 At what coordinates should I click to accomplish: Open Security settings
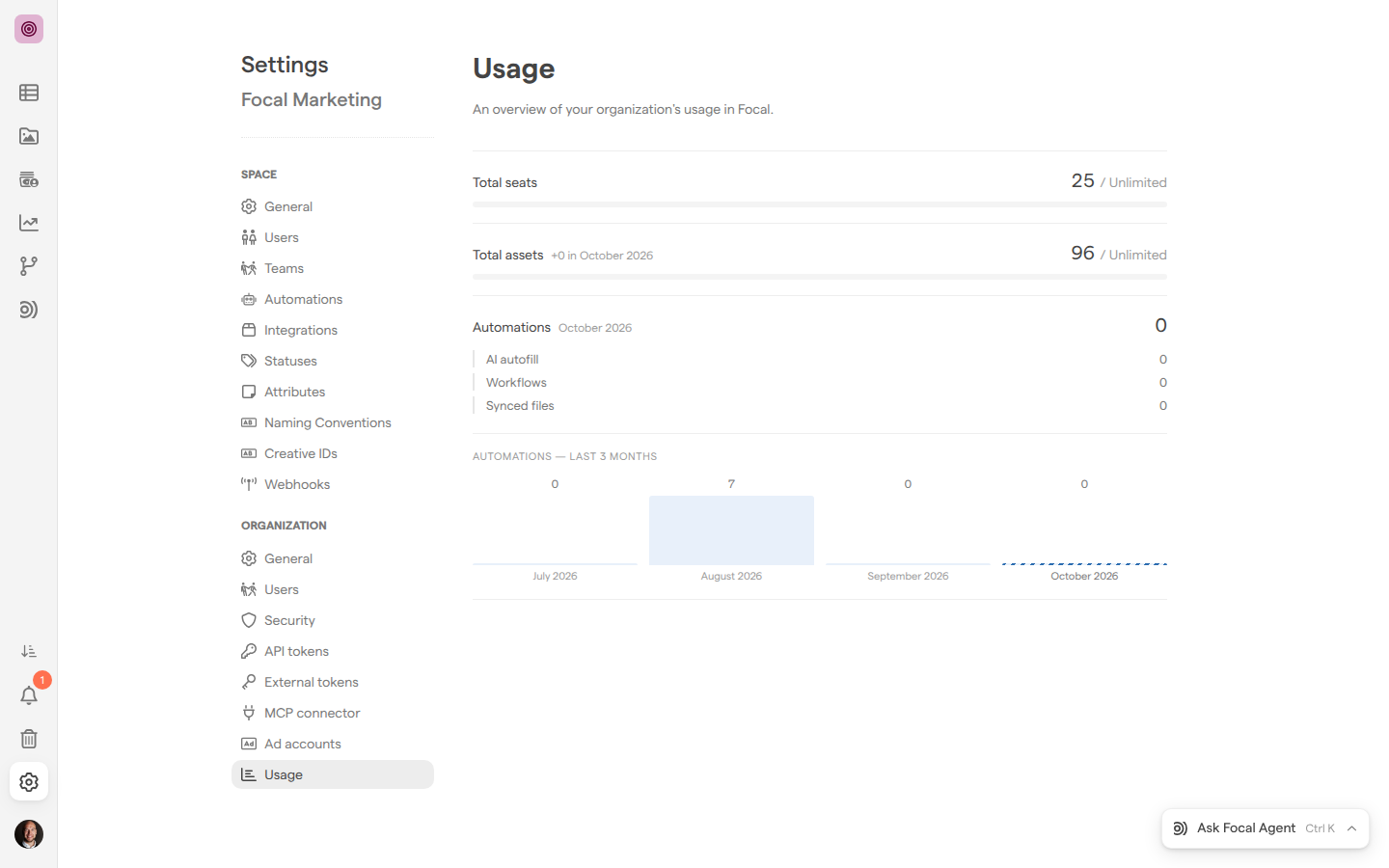pos(333,620)
